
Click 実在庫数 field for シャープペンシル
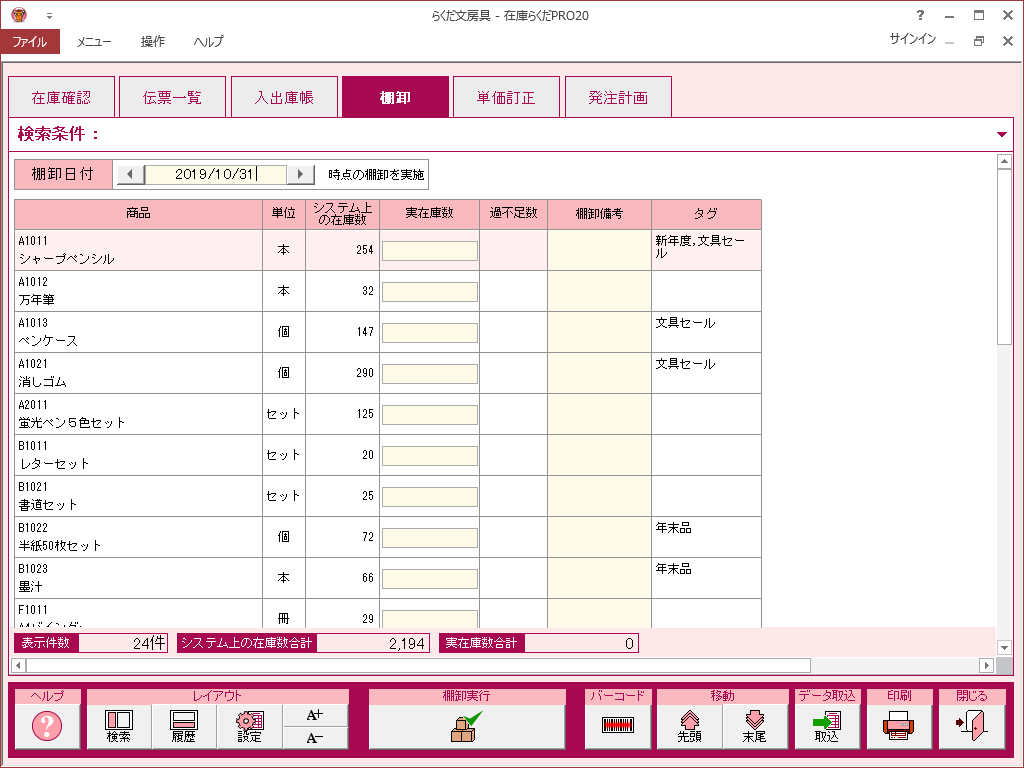coord(429,250)
